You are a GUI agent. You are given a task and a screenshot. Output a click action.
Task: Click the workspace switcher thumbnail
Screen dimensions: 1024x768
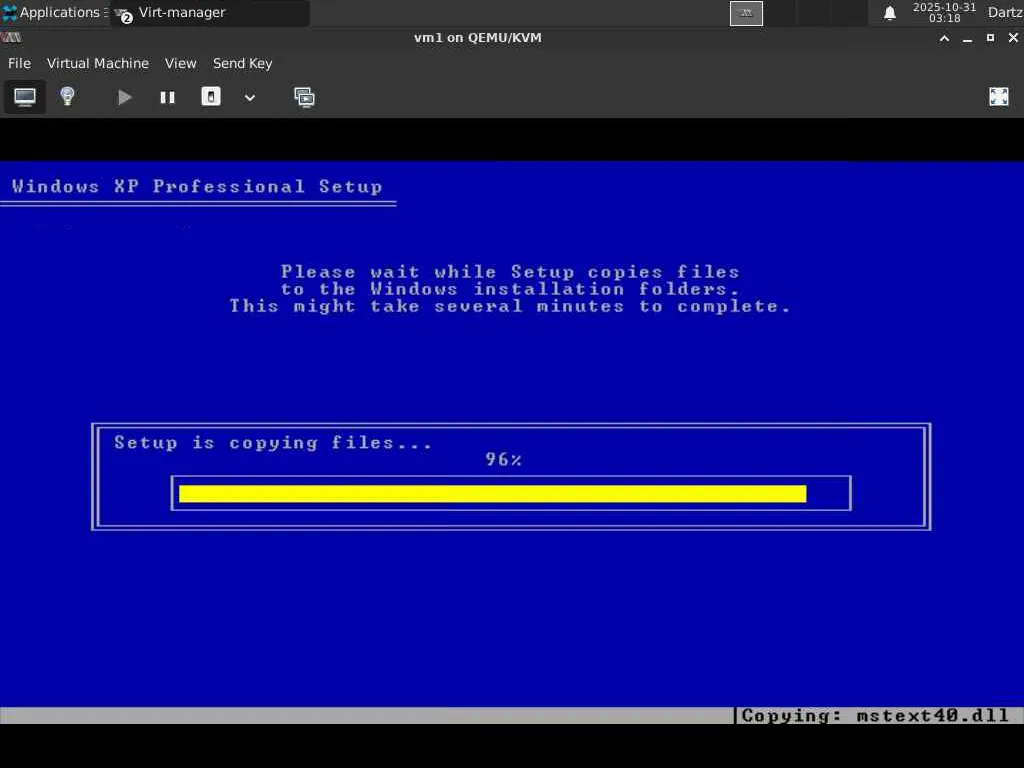click(746, 13)
